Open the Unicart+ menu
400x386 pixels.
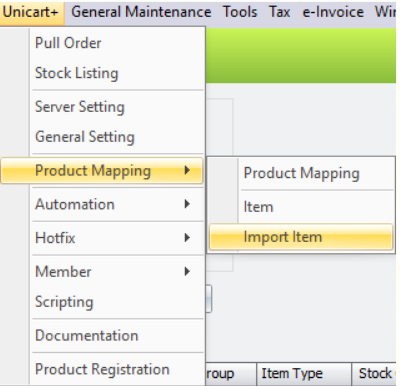pos(32,13)
